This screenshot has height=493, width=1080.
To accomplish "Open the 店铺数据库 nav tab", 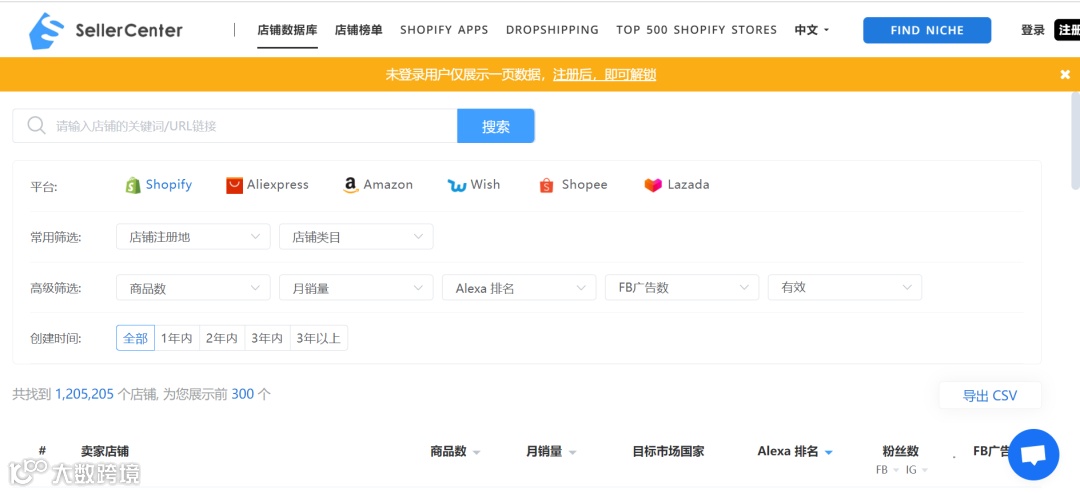I will pos(287,30).
